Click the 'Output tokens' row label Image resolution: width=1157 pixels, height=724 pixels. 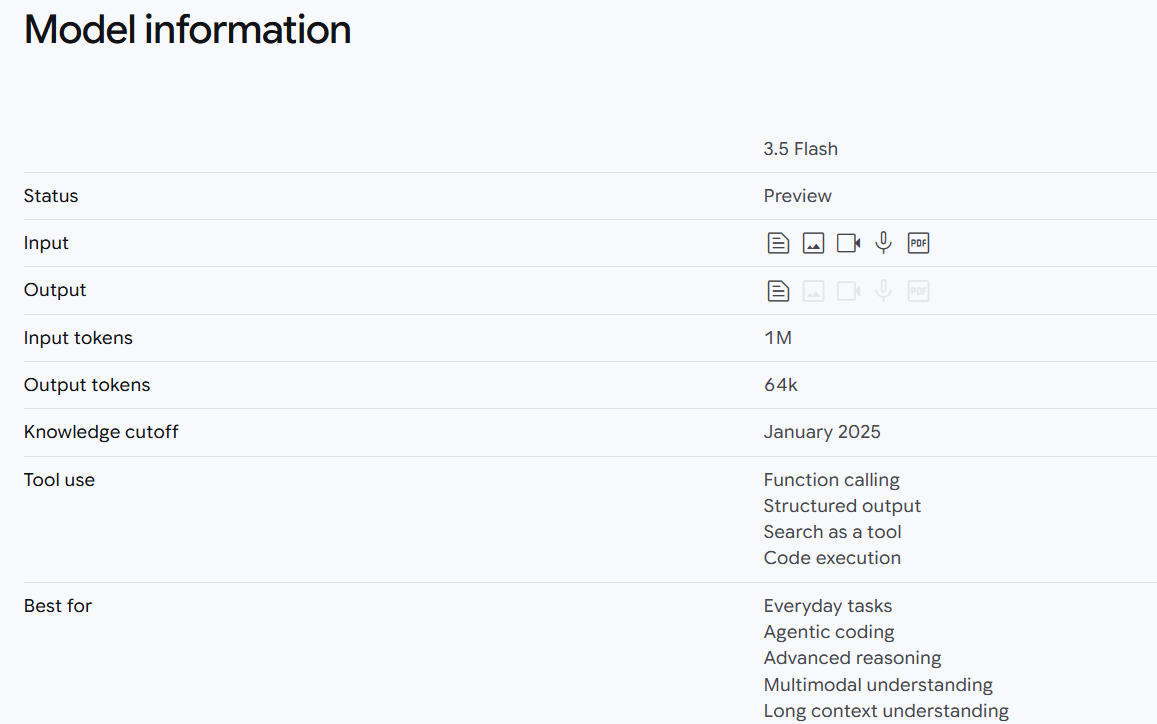click(87, 385)
